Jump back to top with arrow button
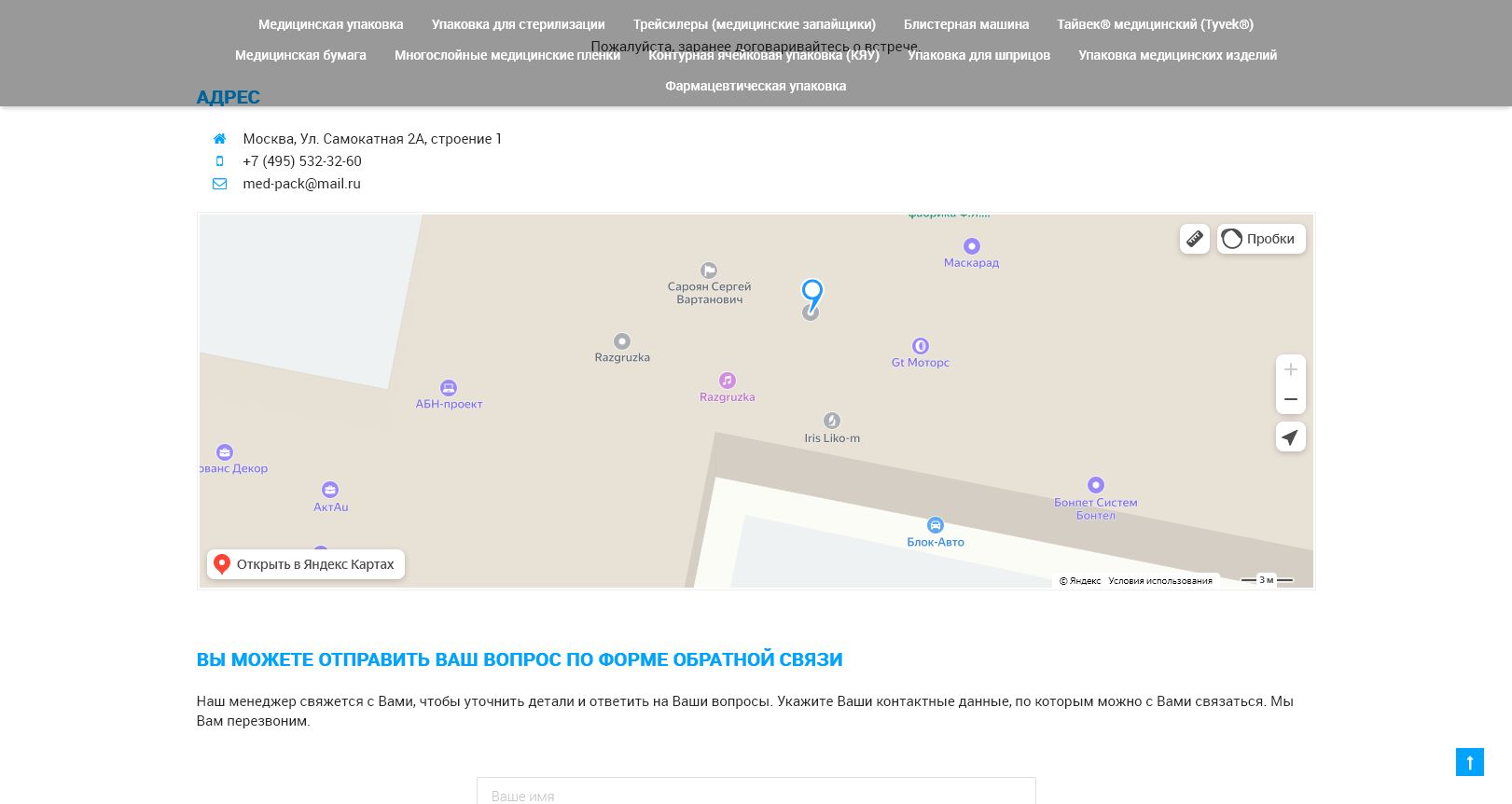This screenshot has width=1512, height=804. coord(1470,762)
